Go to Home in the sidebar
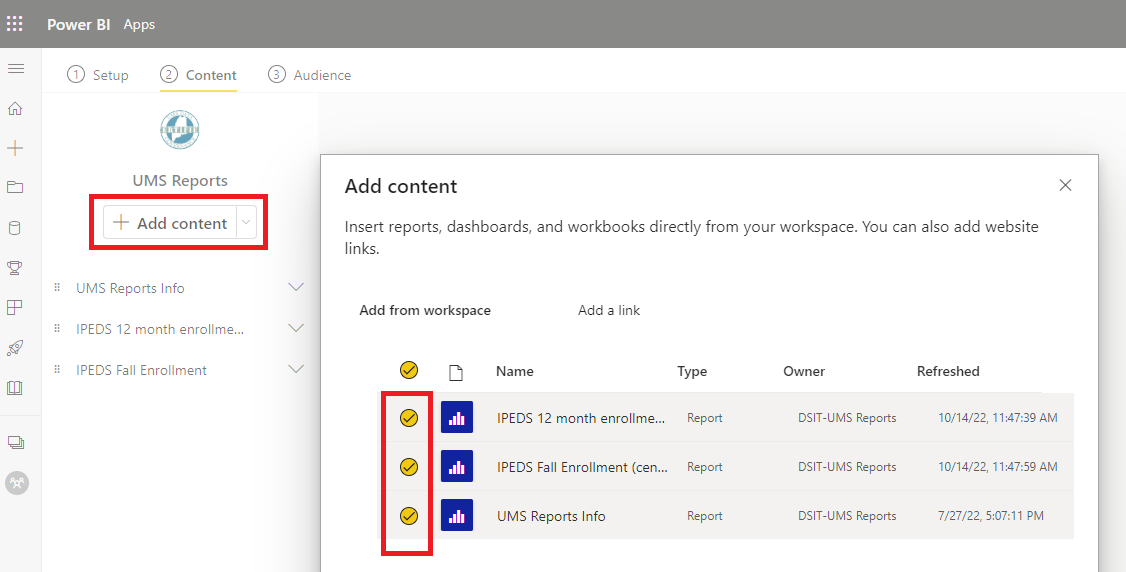The width and height of the screenshot is (1126, 572). click(15, 108)
